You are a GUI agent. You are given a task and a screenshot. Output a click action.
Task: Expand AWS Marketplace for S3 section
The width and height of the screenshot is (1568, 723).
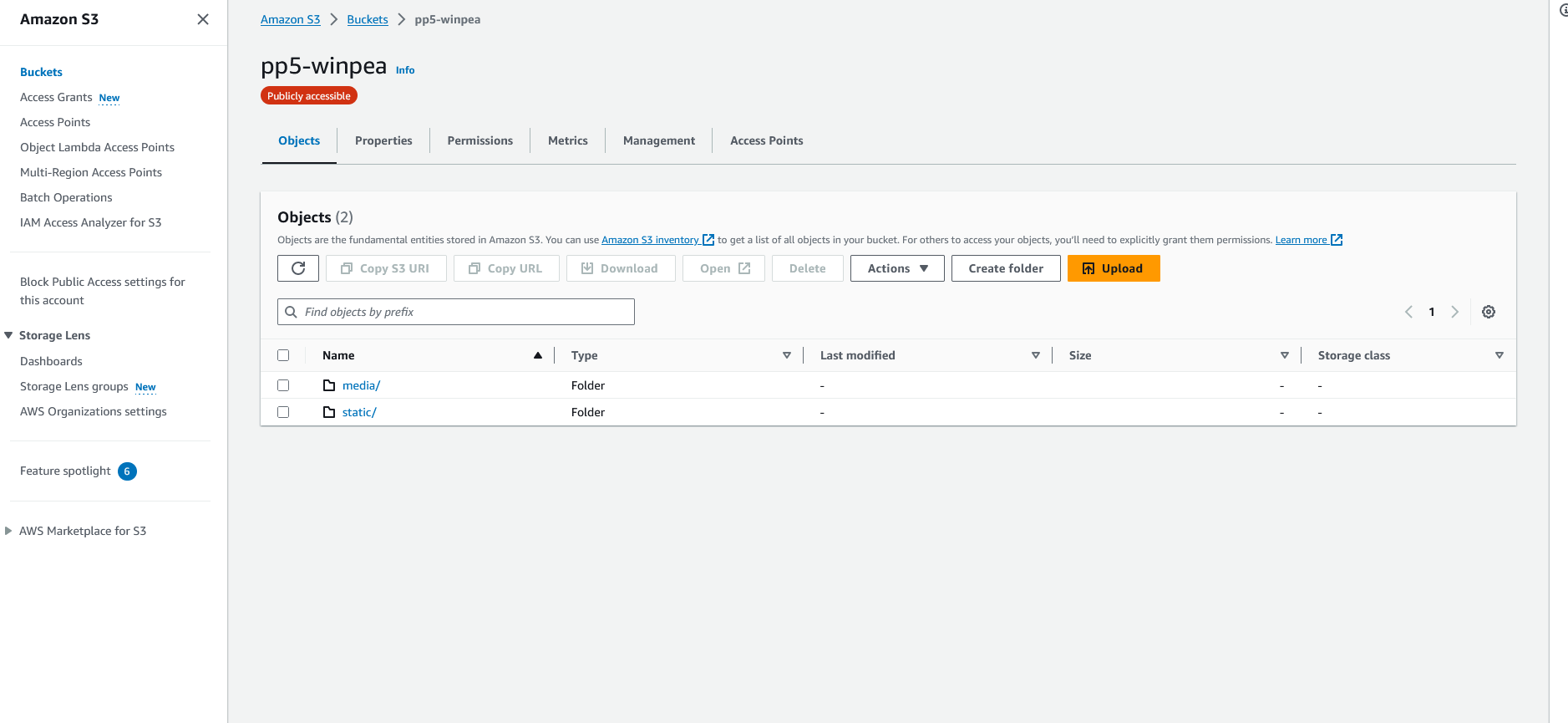8,531
